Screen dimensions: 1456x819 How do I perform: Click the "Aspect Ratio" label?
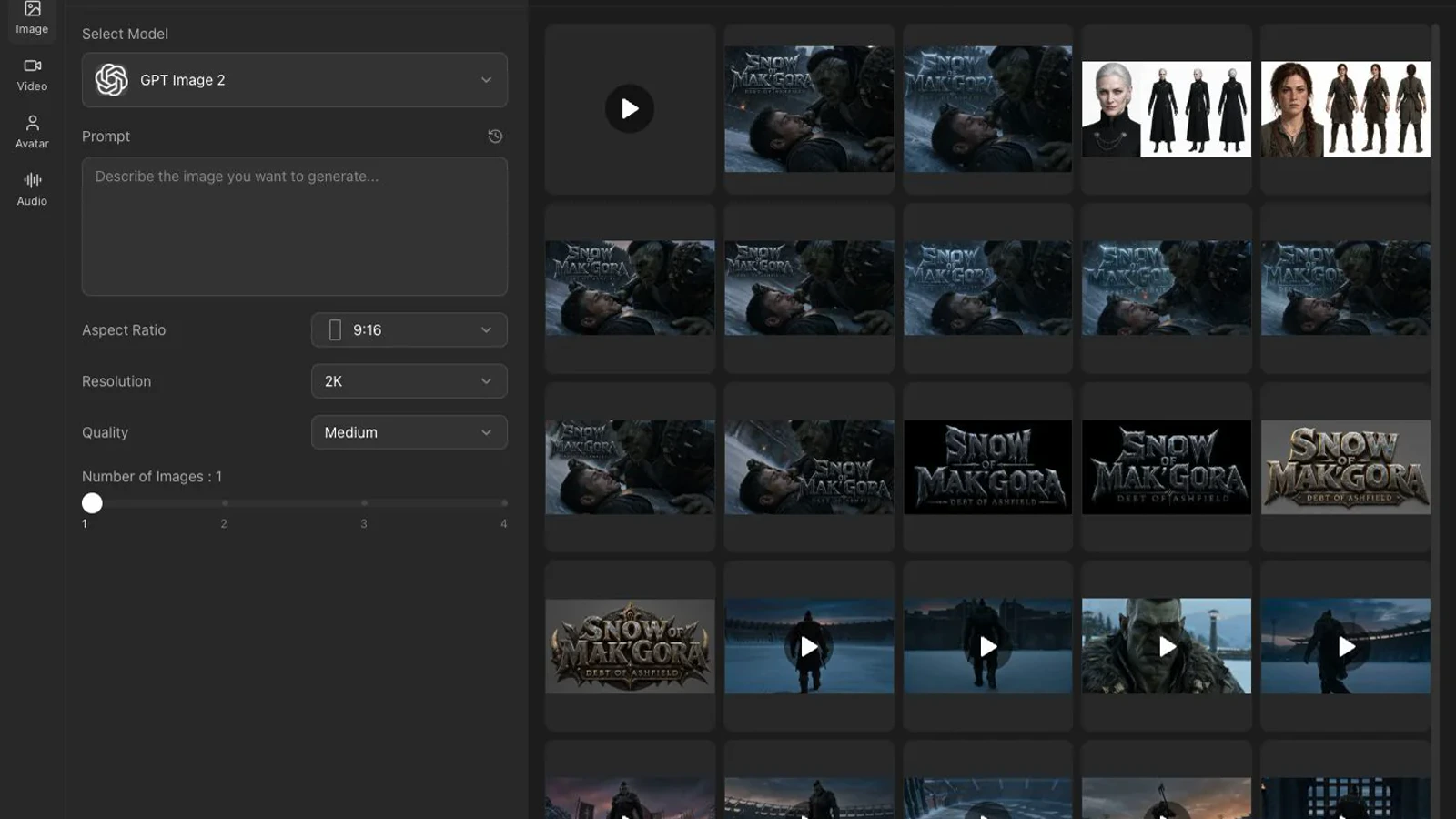tap(124, 330)
